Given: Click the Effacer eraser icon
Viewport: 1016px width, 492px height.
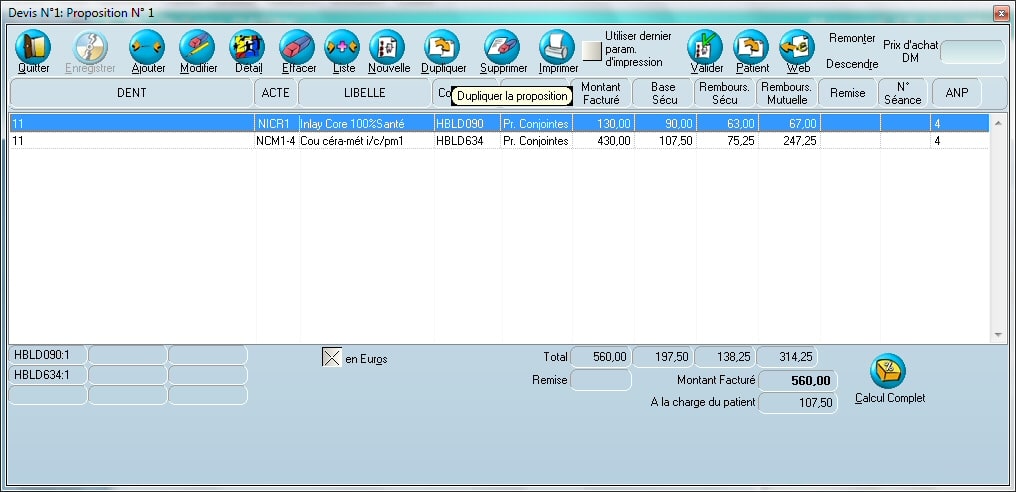Looking at the screenshot, I should pyautogui.click(x=298, y=47).
